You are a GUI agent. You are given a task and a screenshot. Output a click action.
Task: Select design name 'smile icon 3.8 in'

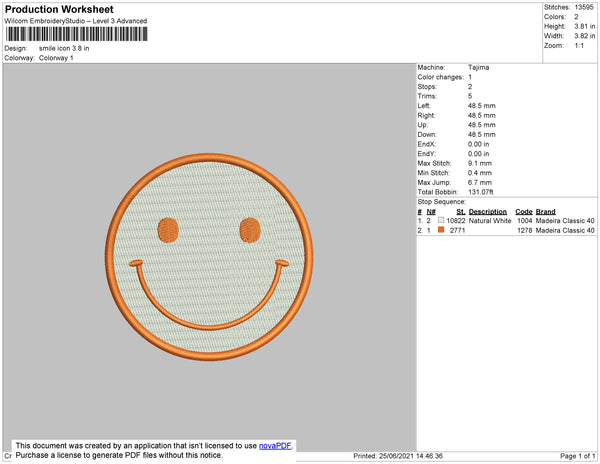[x=64, y=48]
